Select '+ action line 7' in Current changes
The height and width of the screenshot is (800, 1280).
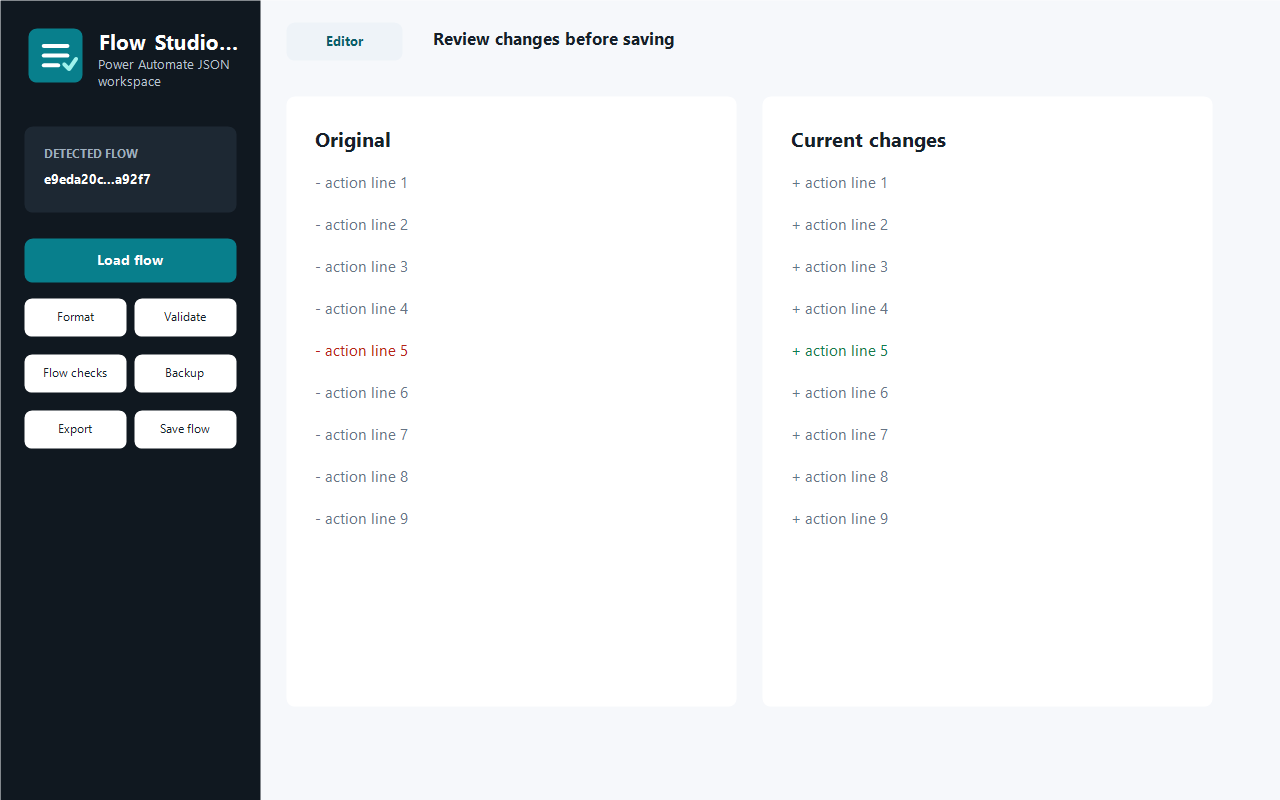tap(840, 435)
